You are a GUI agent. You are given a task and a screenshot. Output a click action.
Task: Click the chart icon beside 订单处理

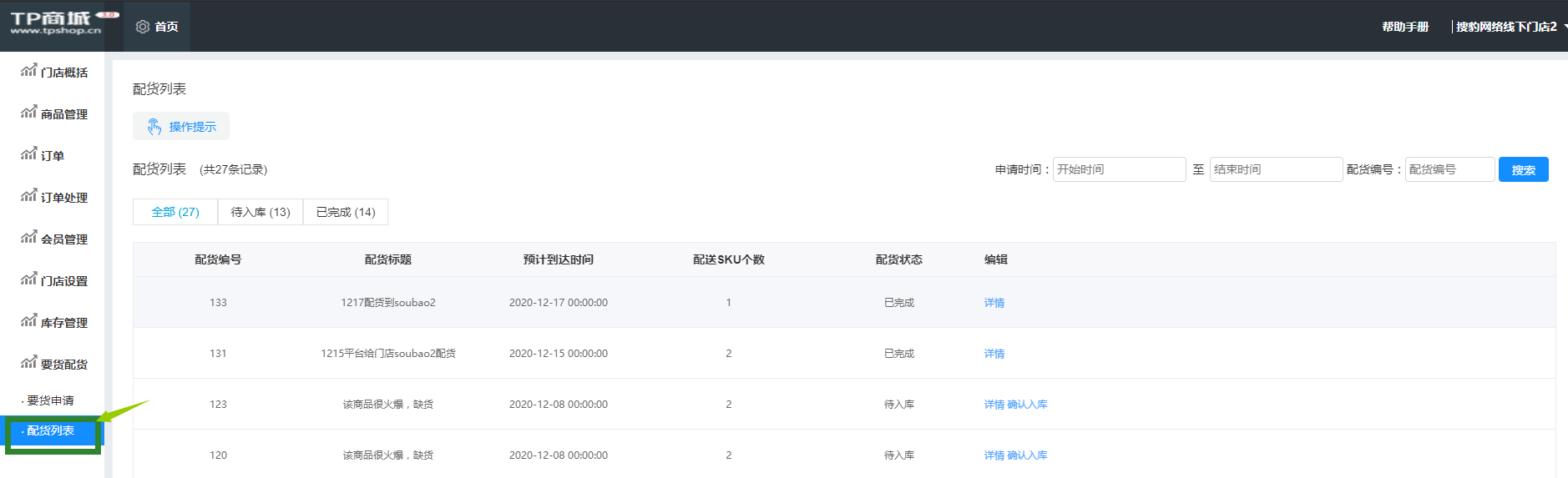[28, 196]
